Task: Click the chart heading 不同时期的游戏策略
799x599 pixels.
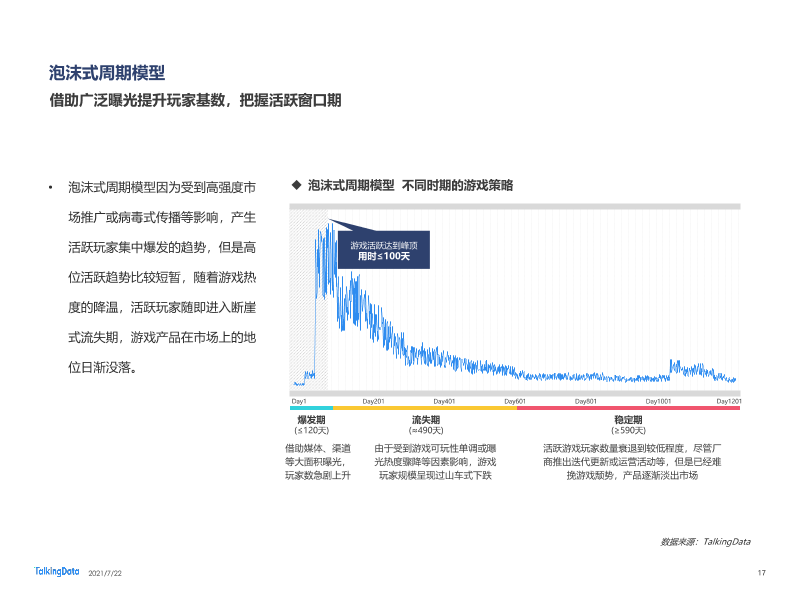Action: pyautogui.click(x=457, y=185)
